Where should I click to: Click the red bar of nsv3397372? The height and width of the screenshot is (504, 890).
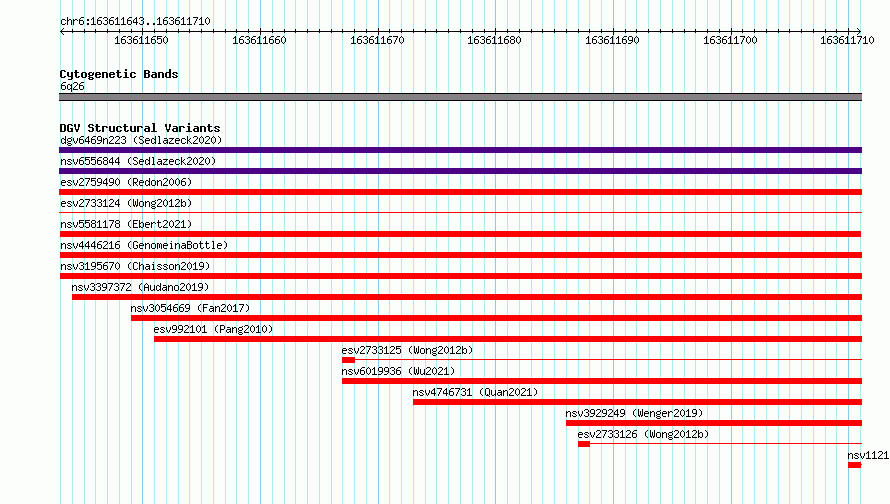pos(467,297)
